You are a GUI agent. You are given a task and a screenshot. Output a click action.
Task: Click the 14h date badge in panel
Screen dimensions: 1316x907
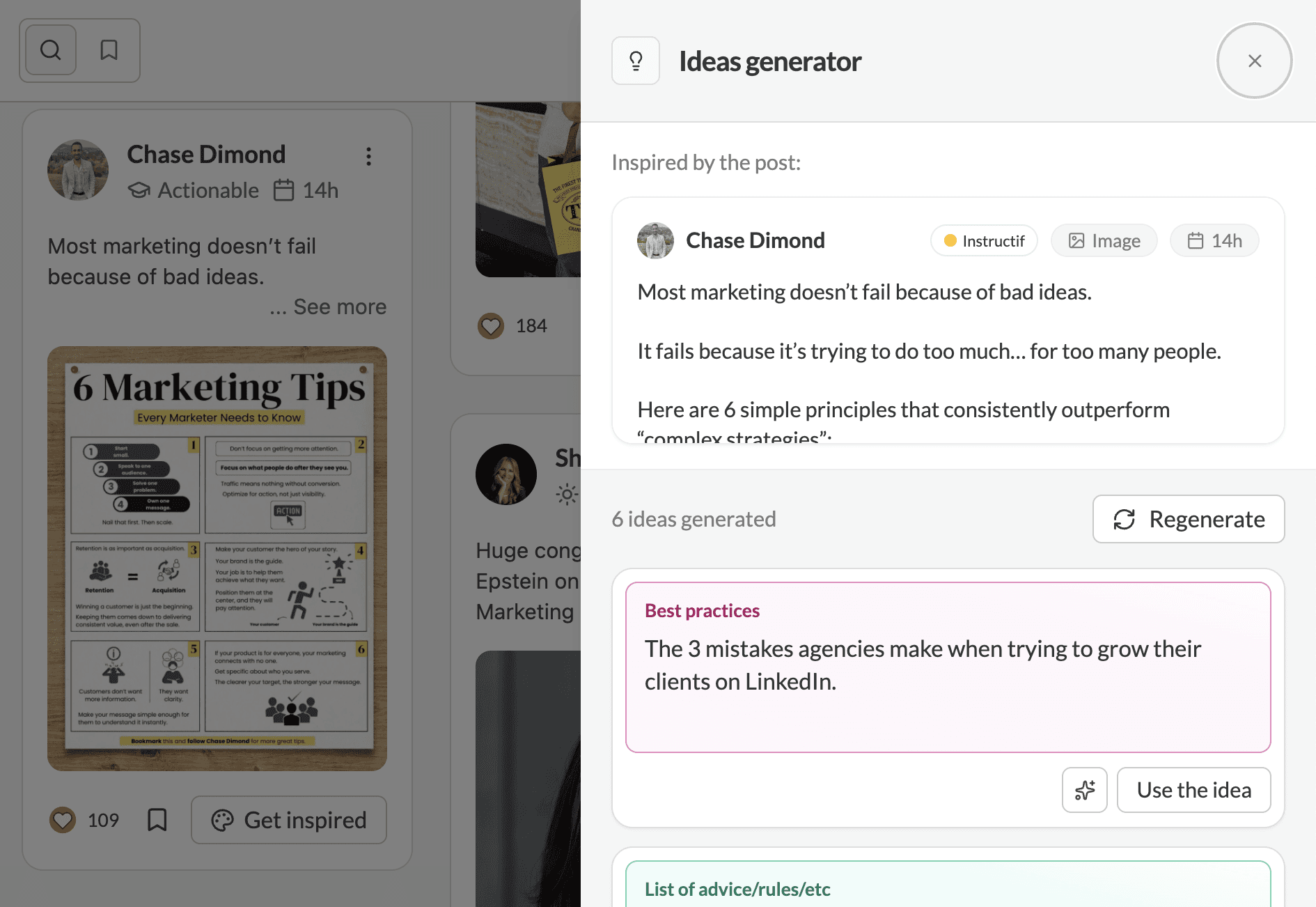1214,241
